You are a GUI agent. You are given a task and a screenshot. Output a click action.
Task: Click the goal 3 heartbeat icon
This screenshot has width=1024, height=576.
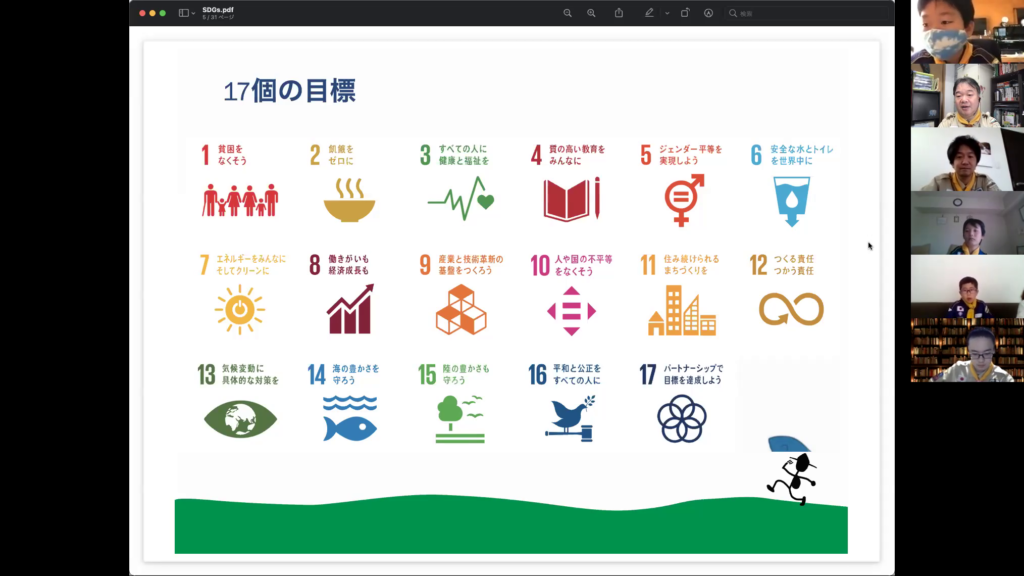pyautogui.click(x=461, y=199)
